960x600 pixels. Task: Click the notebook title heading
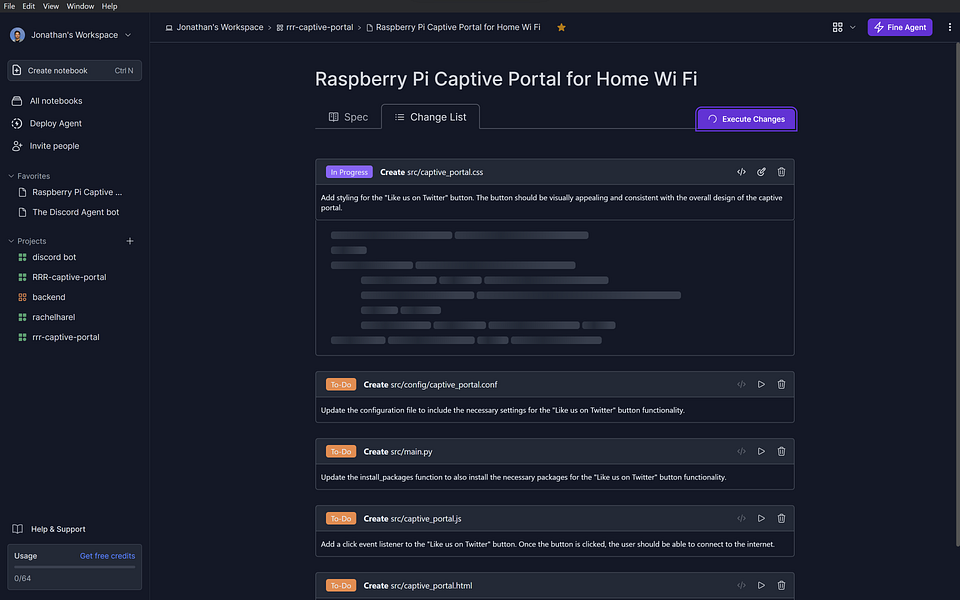(506, 79)
